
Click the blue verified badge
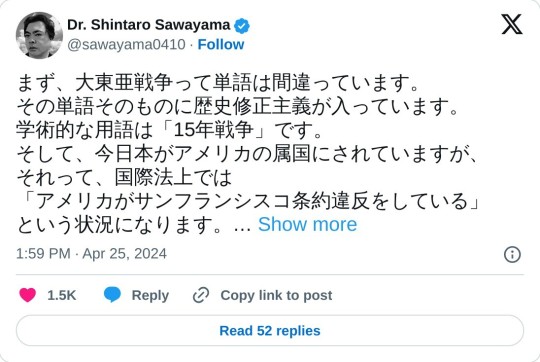click(242, 25)
